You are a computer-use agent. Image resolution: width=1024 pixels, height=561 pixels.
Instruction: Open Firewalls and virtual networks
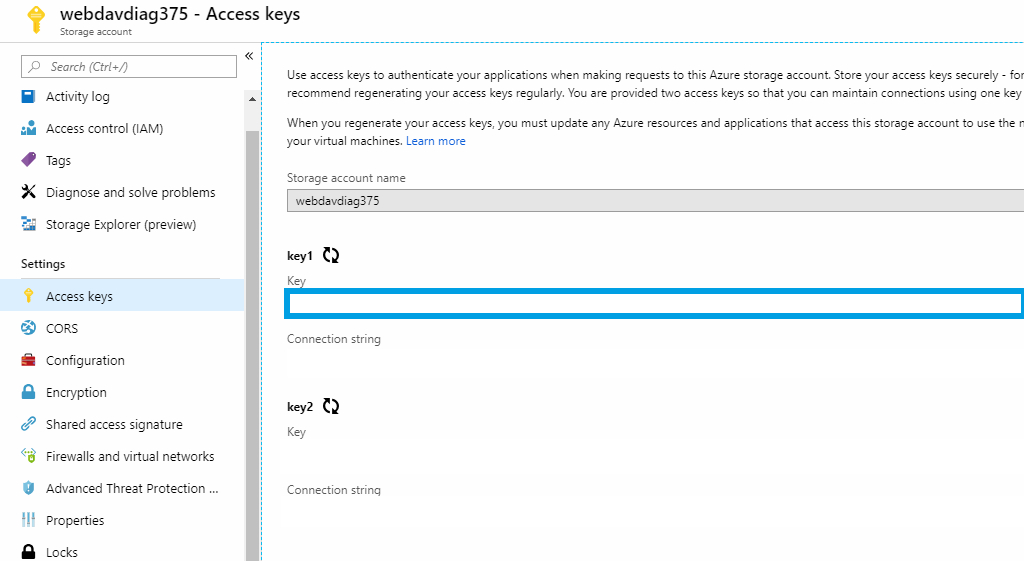[x=130, y=457]
